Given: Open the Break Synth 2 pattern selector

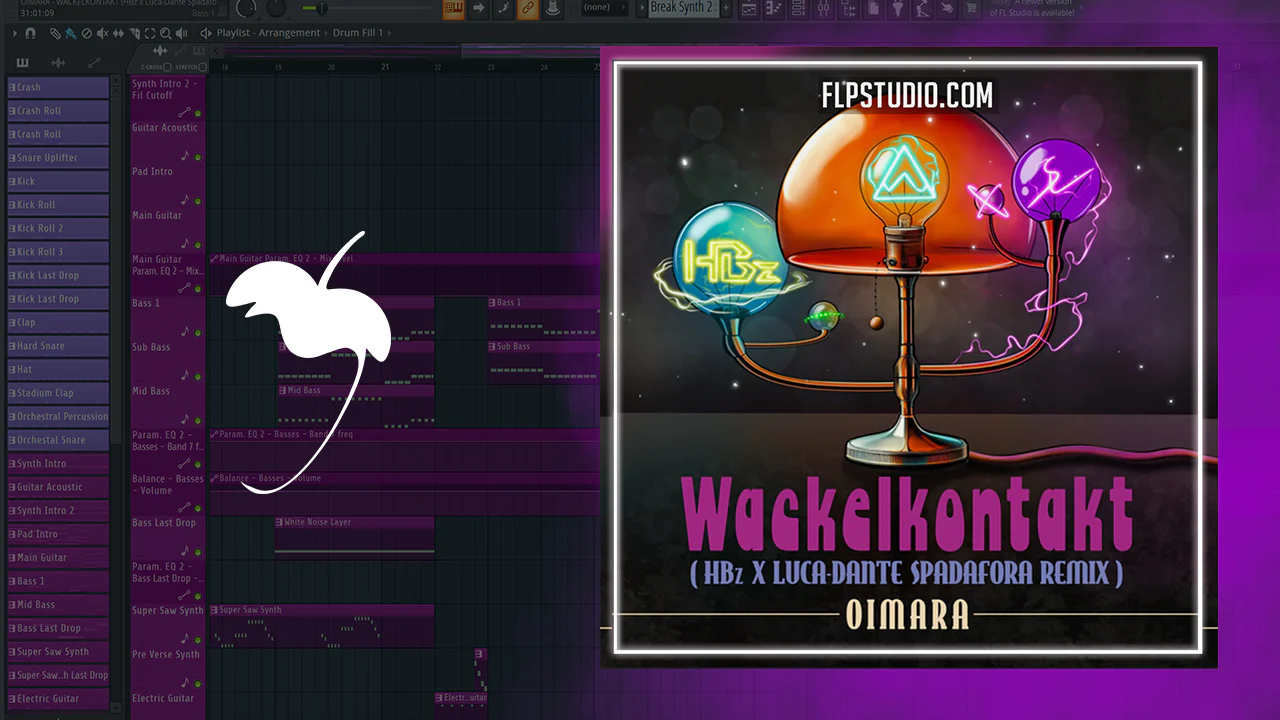Looking at the screenshot, I should (x=683, y=8).
